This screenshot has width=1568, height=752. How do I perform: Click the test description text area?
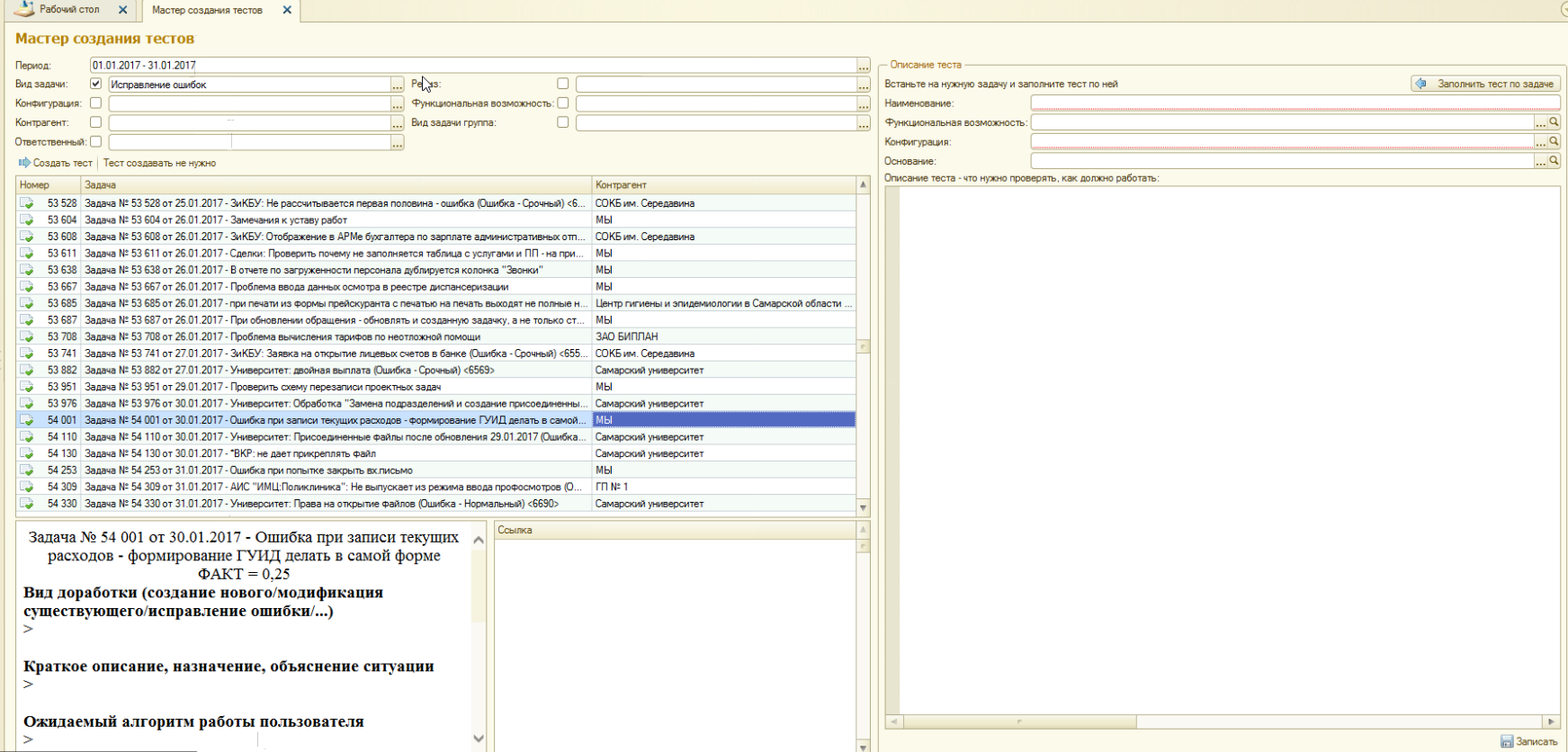coord(1230,450)
